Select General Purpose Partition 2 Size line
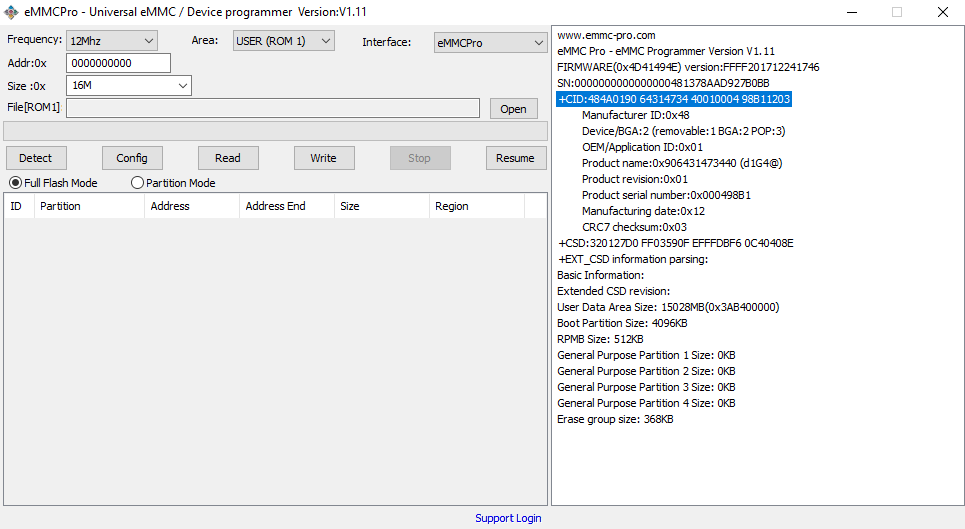The width and height of the screenshot is (965, 529). click(x=646, y=371)
